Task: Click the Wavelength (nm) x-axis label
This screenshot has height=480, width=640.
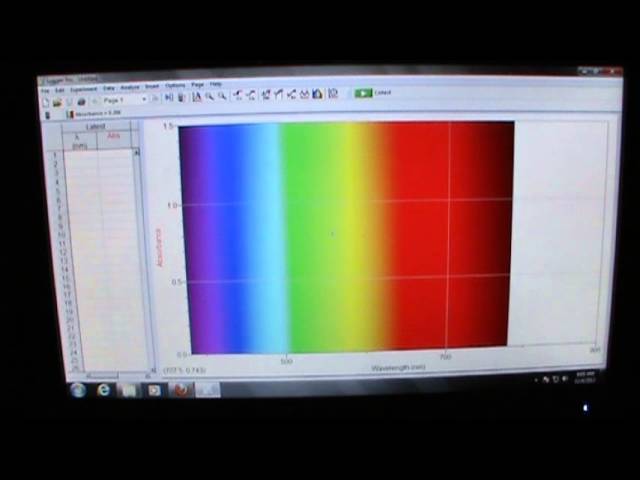Action: [398, 367]
